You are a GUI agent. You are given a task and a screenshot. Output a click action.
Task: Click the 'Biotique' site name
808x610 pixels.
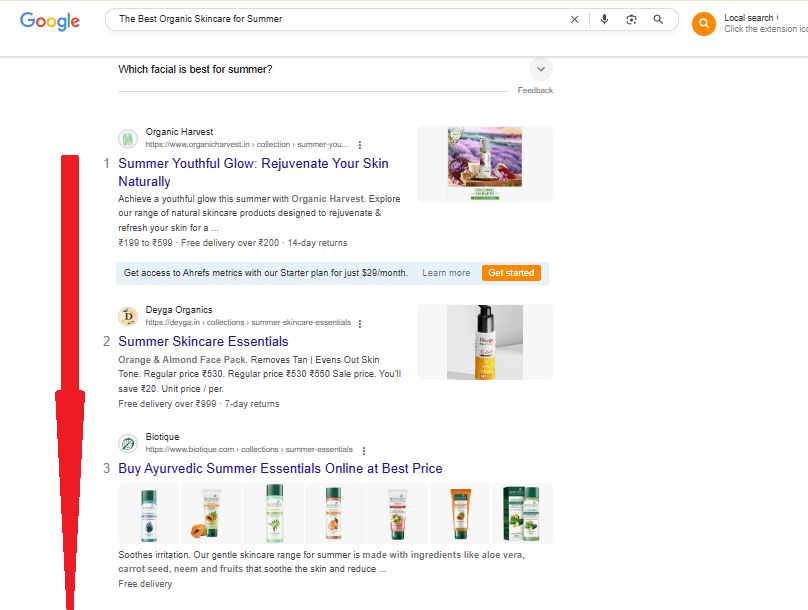pyautogui.click(x=162, y=437)
